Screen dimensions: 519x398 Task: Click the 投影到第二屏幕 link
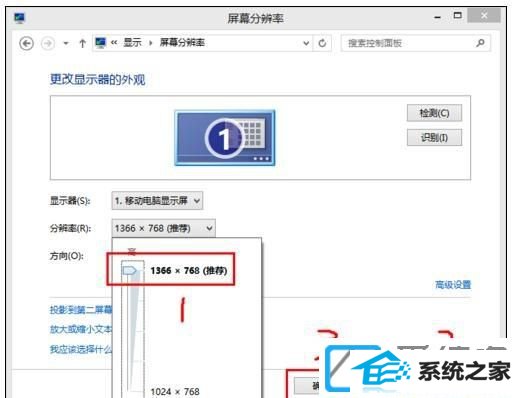(81, 310)
